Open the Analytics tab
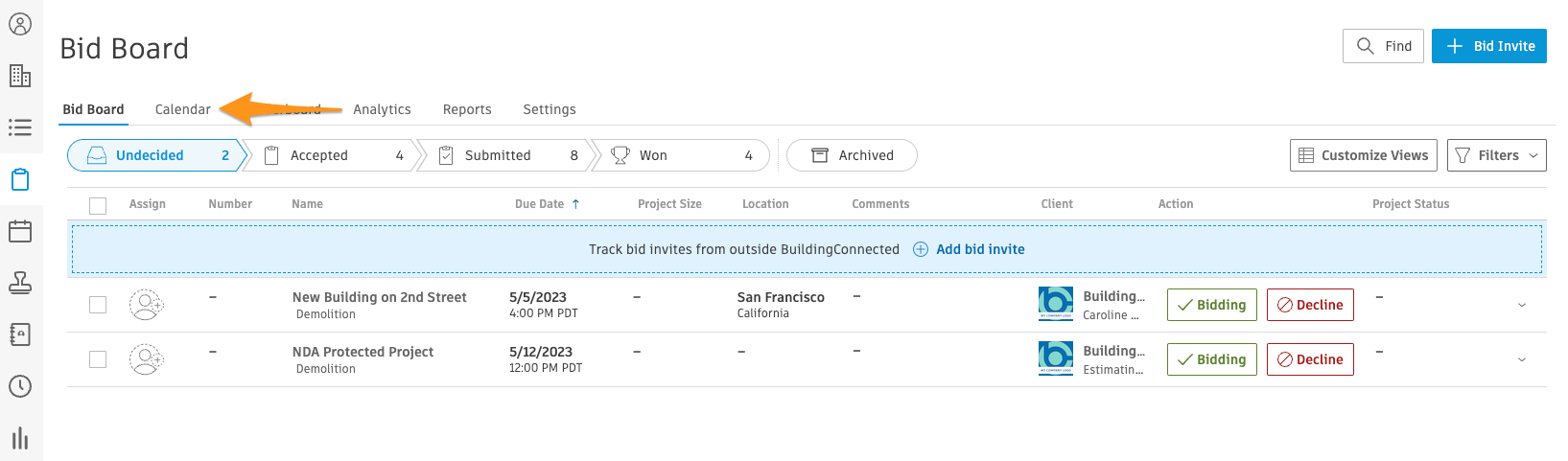The width and height of the screenshot is (1568, 461). (382, 109)
